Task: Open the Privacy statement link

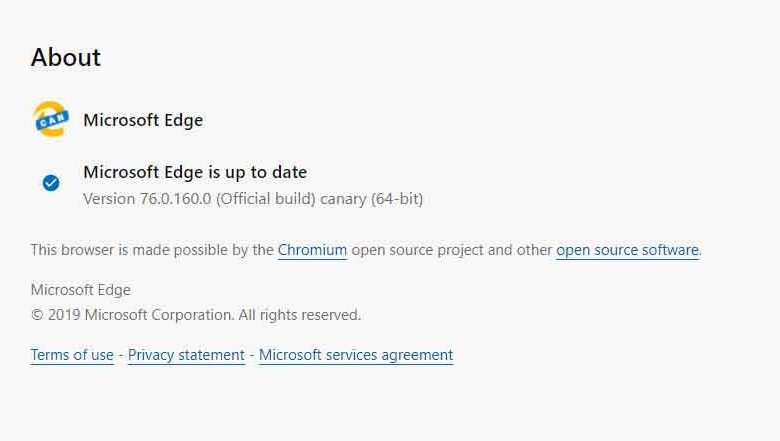Action: [x=186, y=355]
